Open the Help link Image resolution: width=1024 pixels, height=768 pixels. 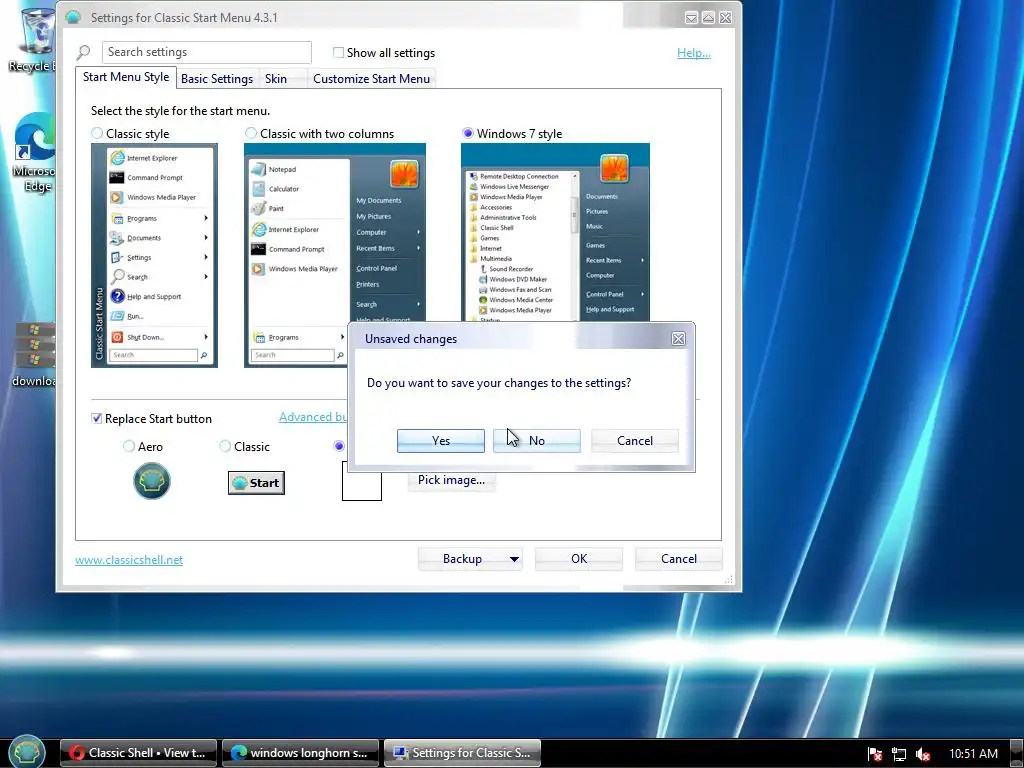[694, 53]
